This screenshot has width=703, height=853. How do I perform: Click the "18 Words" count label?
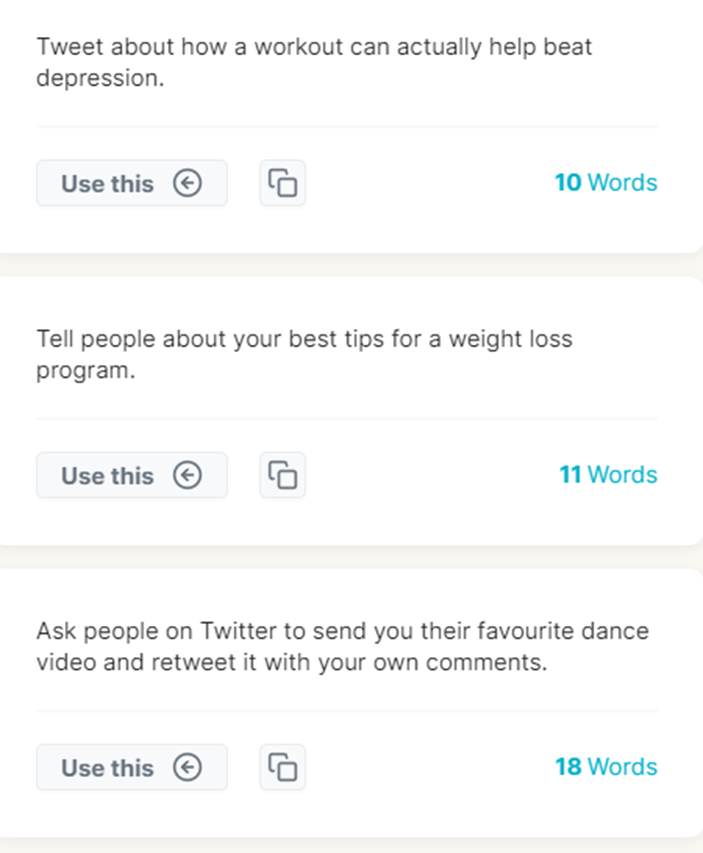tap(606, 767)
